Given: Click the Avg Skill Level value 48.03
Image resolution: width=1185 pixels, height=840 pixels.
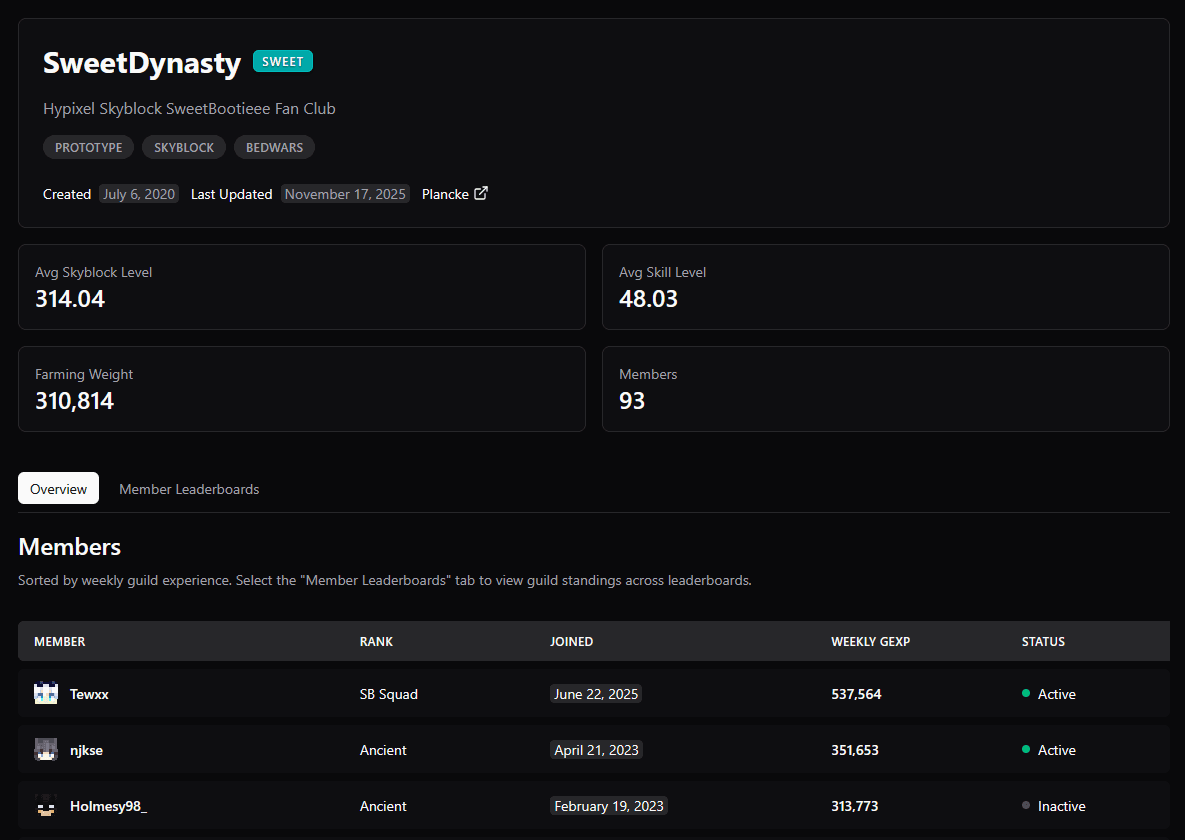Looking at the screenshot, I should (x=648, y=299).
